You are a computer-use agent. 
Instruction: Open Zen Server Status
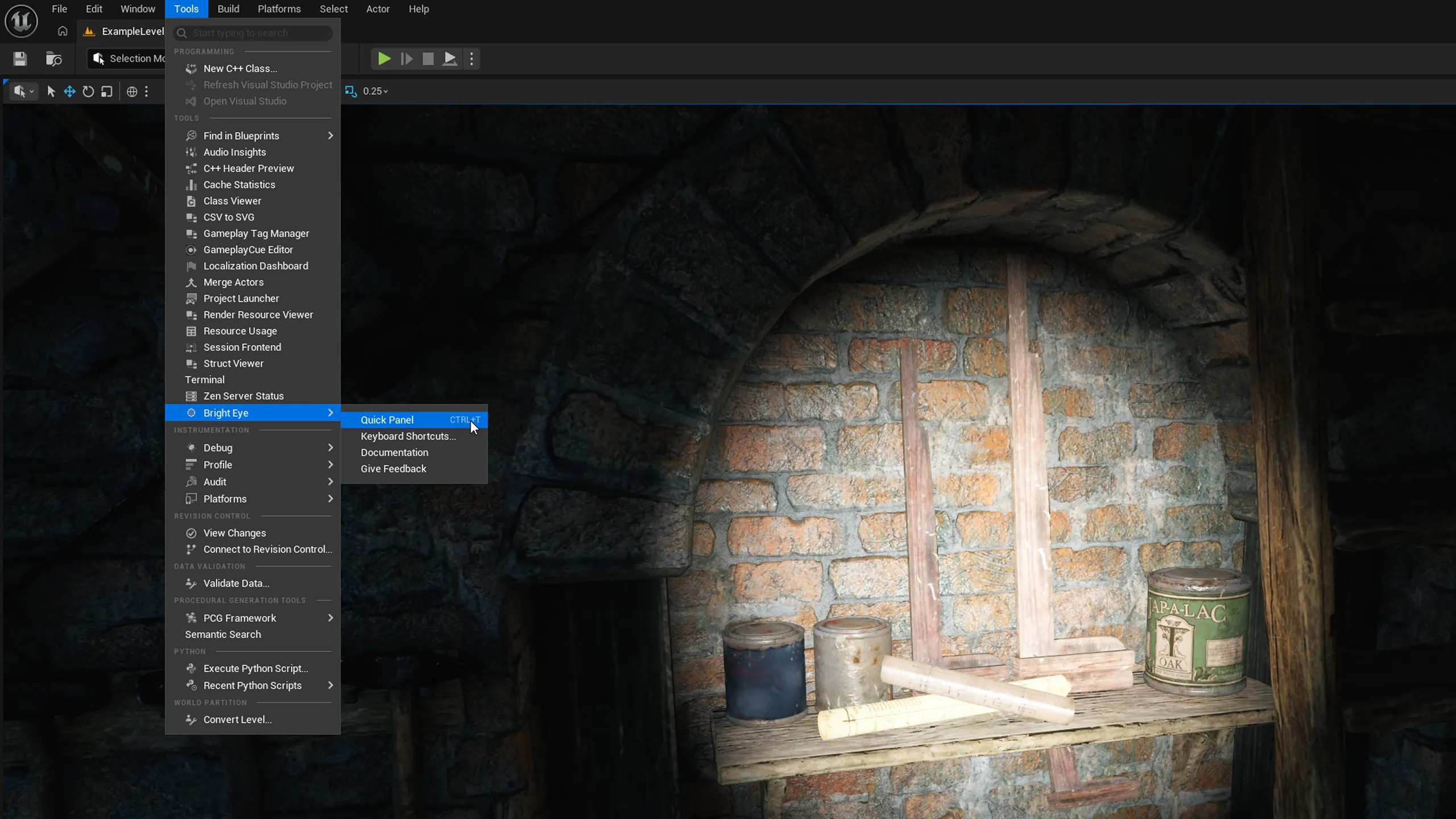[253, 396]
